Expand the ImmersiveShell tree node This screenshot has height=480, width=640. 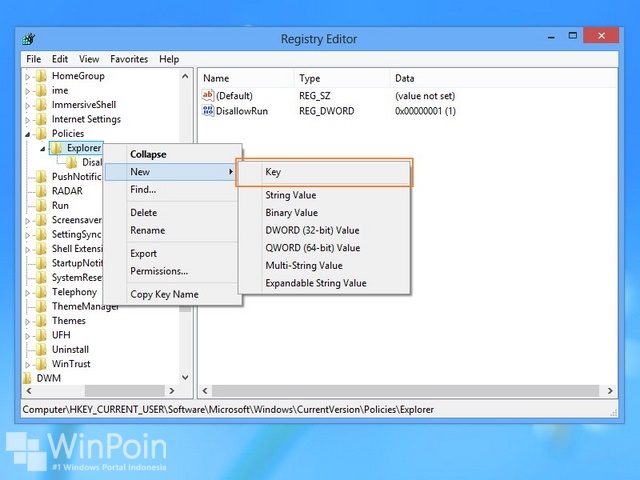click(x=27, y=106)
